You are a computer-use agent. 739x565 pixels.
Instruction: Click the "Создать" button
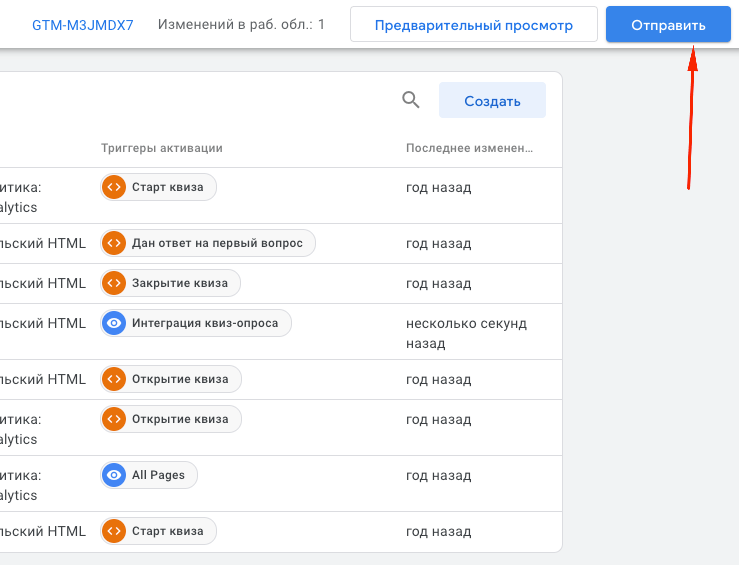[x=492, y=101]
